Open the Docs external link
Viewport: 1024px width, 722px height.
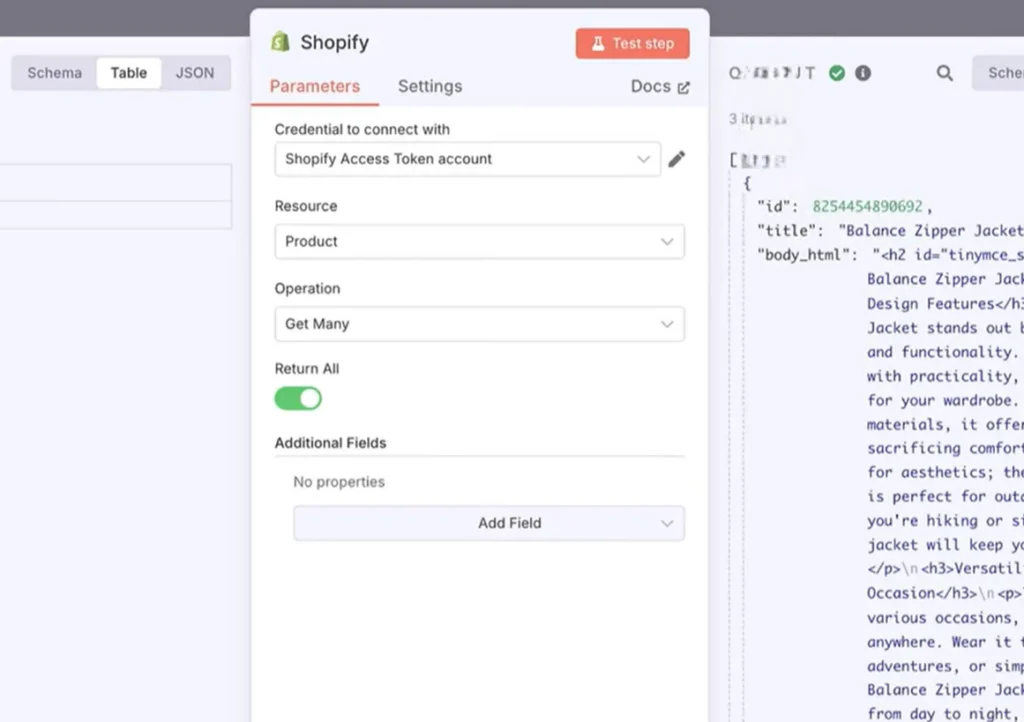pos(660,87)
